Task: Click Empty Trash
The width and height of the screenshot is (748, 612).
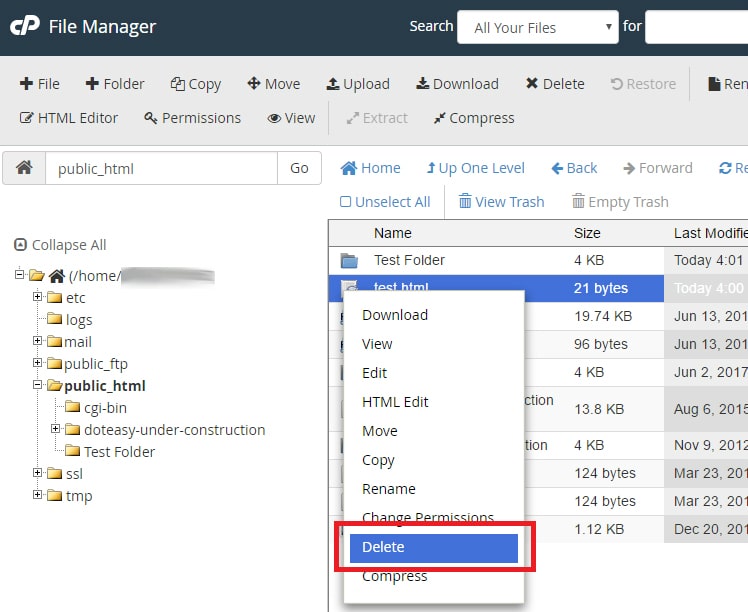Action: click(620, 202)
